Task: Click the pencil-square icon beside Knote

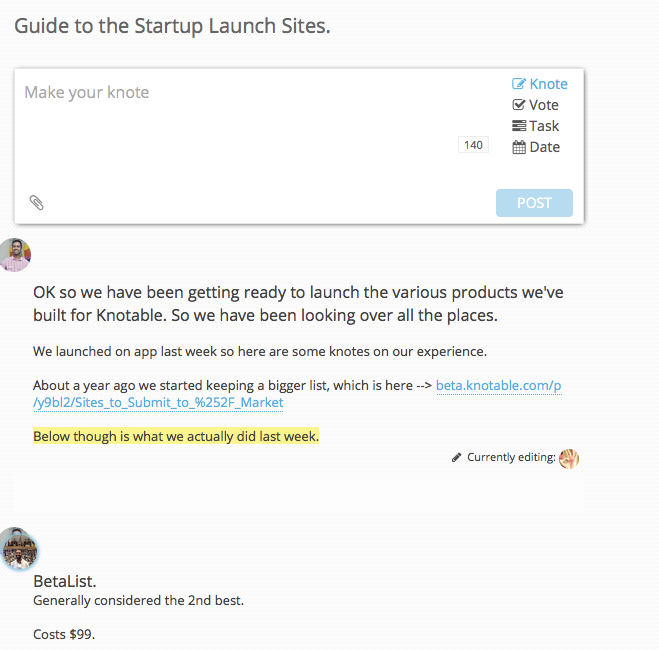Action: coord(519,84)
